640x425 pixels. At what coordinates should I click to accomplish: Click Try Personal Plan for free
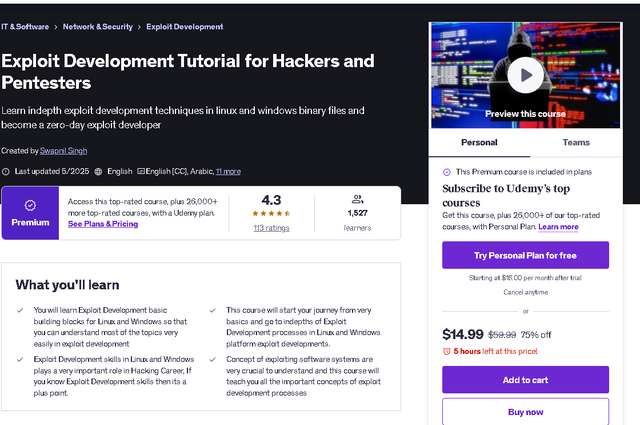[525, 255]
